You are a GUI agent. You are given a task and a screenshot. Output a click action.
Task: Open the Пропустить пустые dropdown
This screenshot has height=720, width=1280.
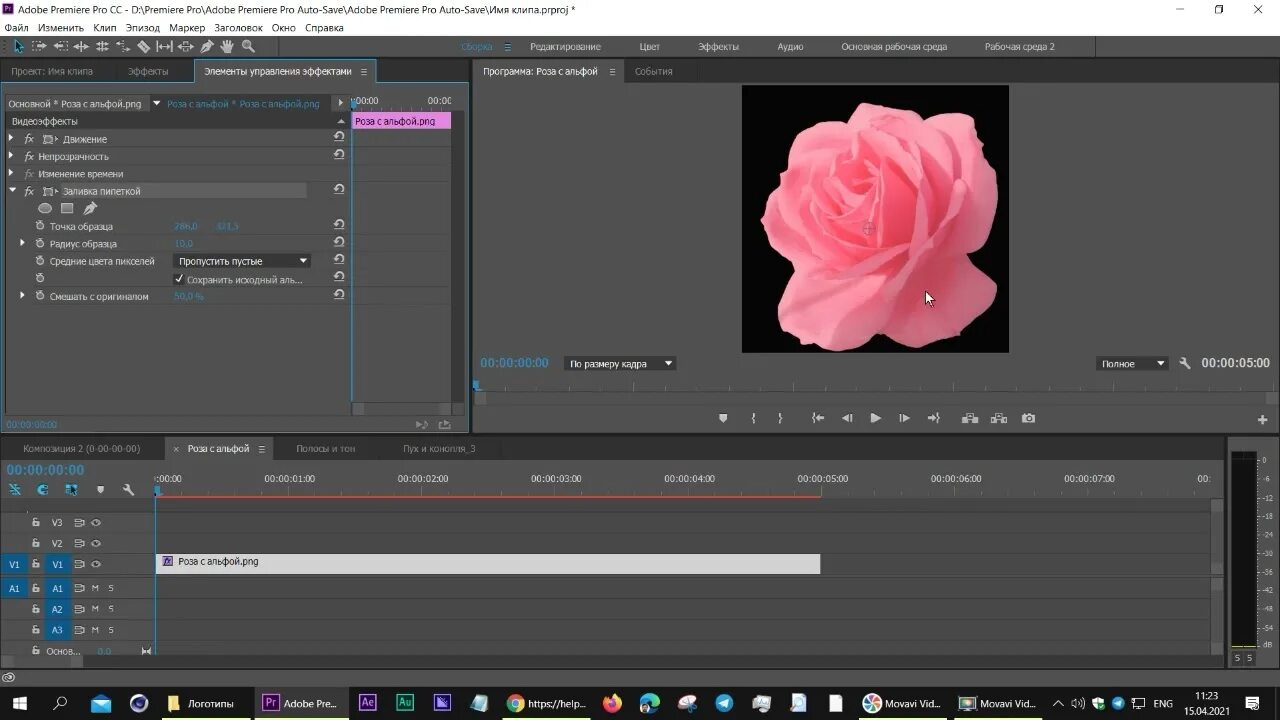(242, 261)
